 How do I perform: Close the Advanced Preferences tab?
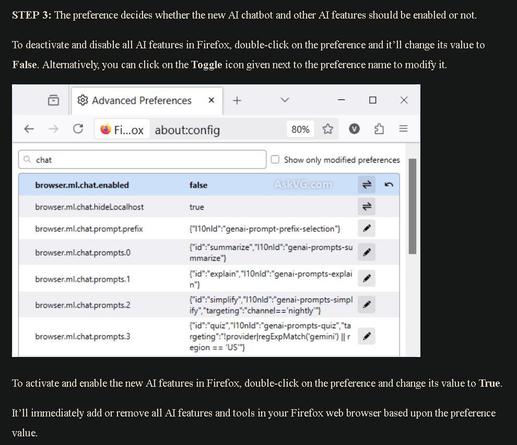click(211, 100)
